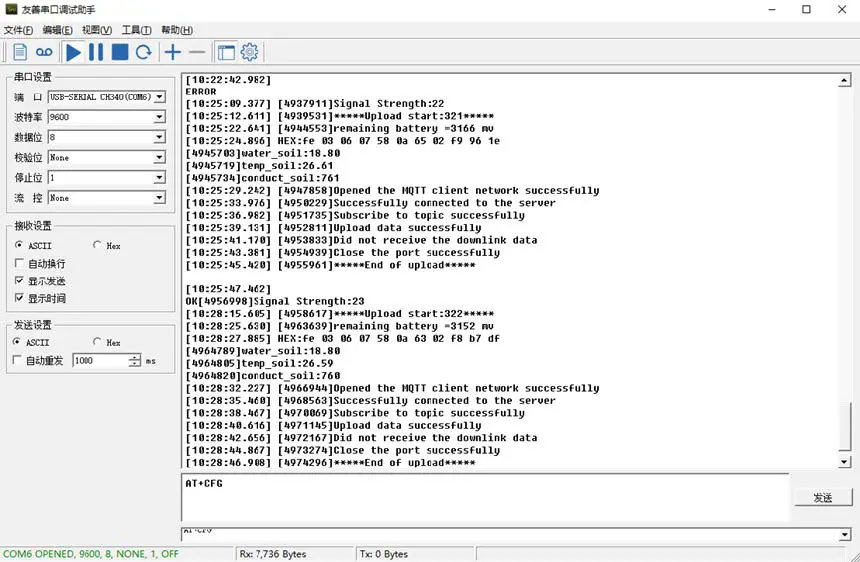The height and width of the screenshot is (562, 860).
Task: Open the 帮助(H) menu
Action: (x=177, y=30)
